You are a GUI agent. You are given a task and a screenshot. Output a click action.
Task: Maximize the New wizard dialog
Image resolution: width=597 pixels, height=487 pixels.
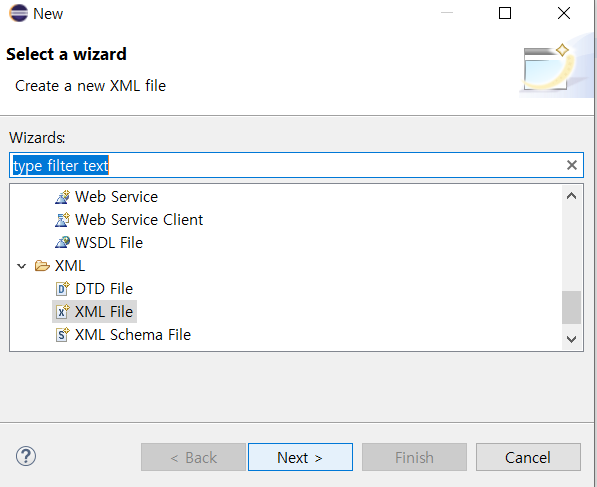(505, 13)
